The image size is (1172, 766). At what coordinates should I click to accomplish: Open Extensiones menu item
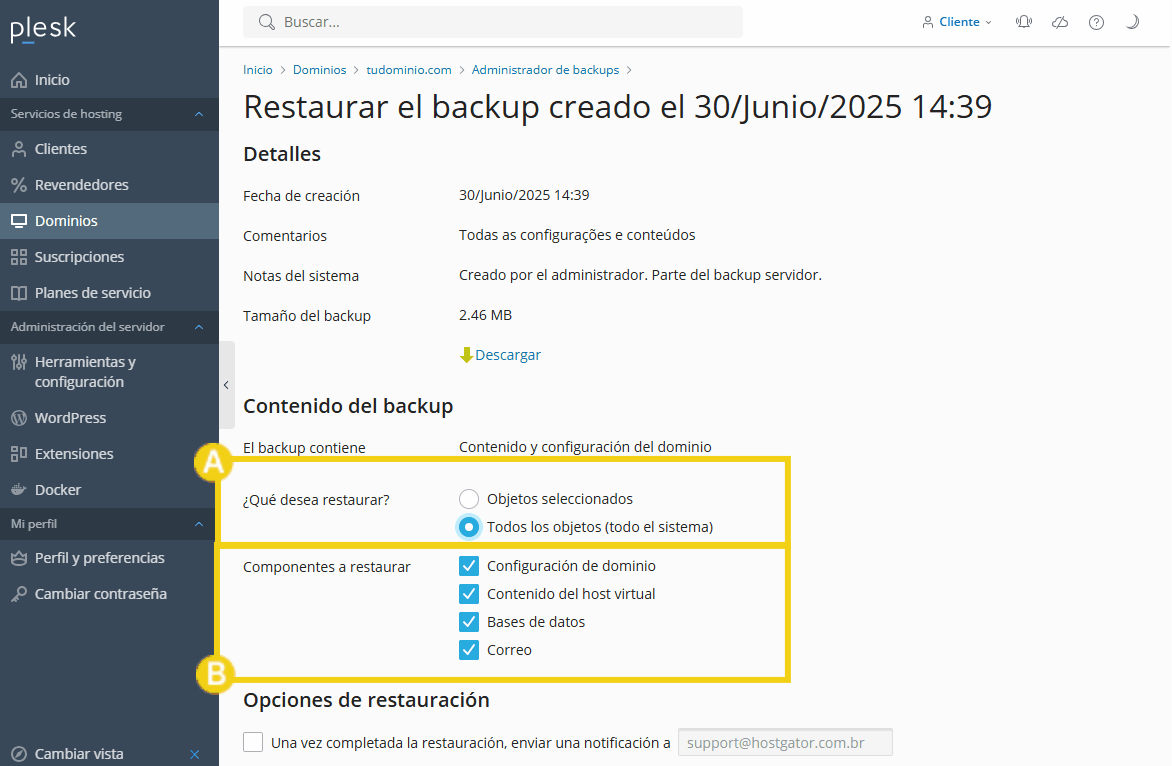(109, 454)
